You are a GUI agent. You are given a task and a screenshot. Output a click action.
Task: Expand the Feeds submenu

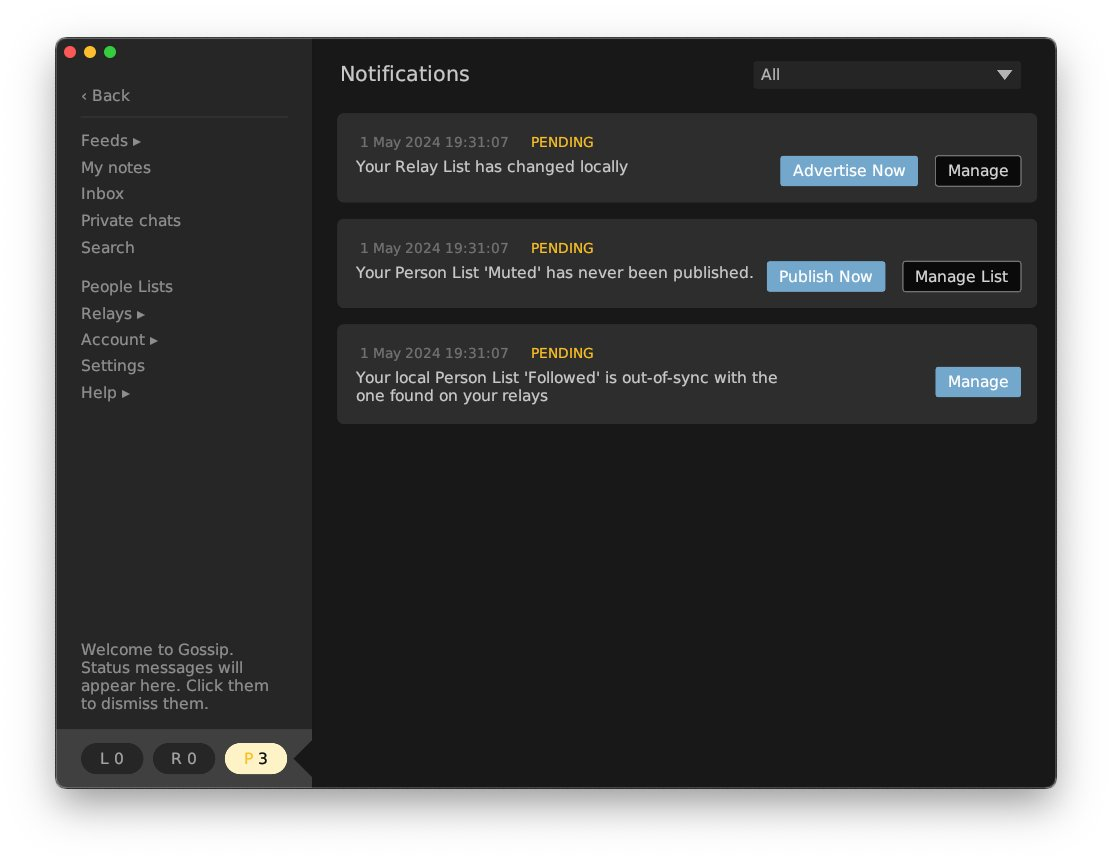111,140
